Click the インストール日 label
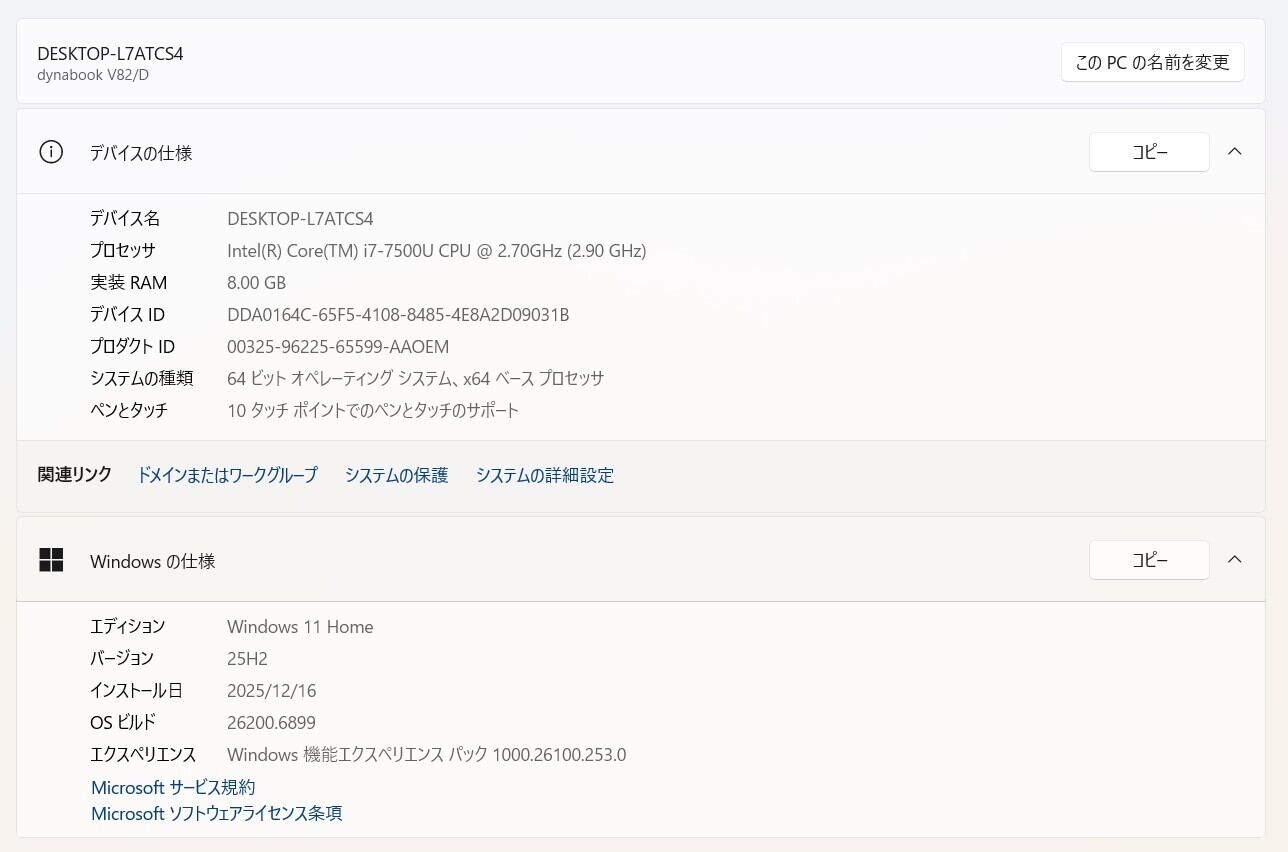 (x=136, y=690)
